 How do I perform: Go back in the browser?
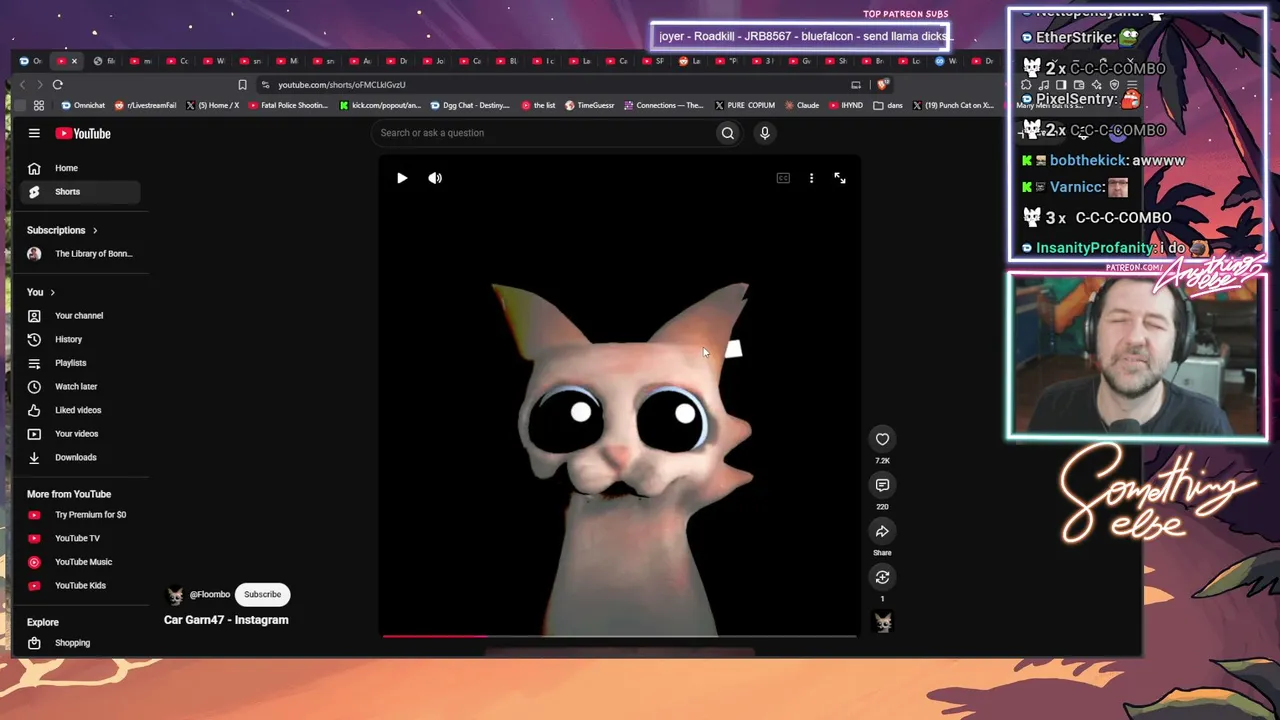tap(22, 85)
